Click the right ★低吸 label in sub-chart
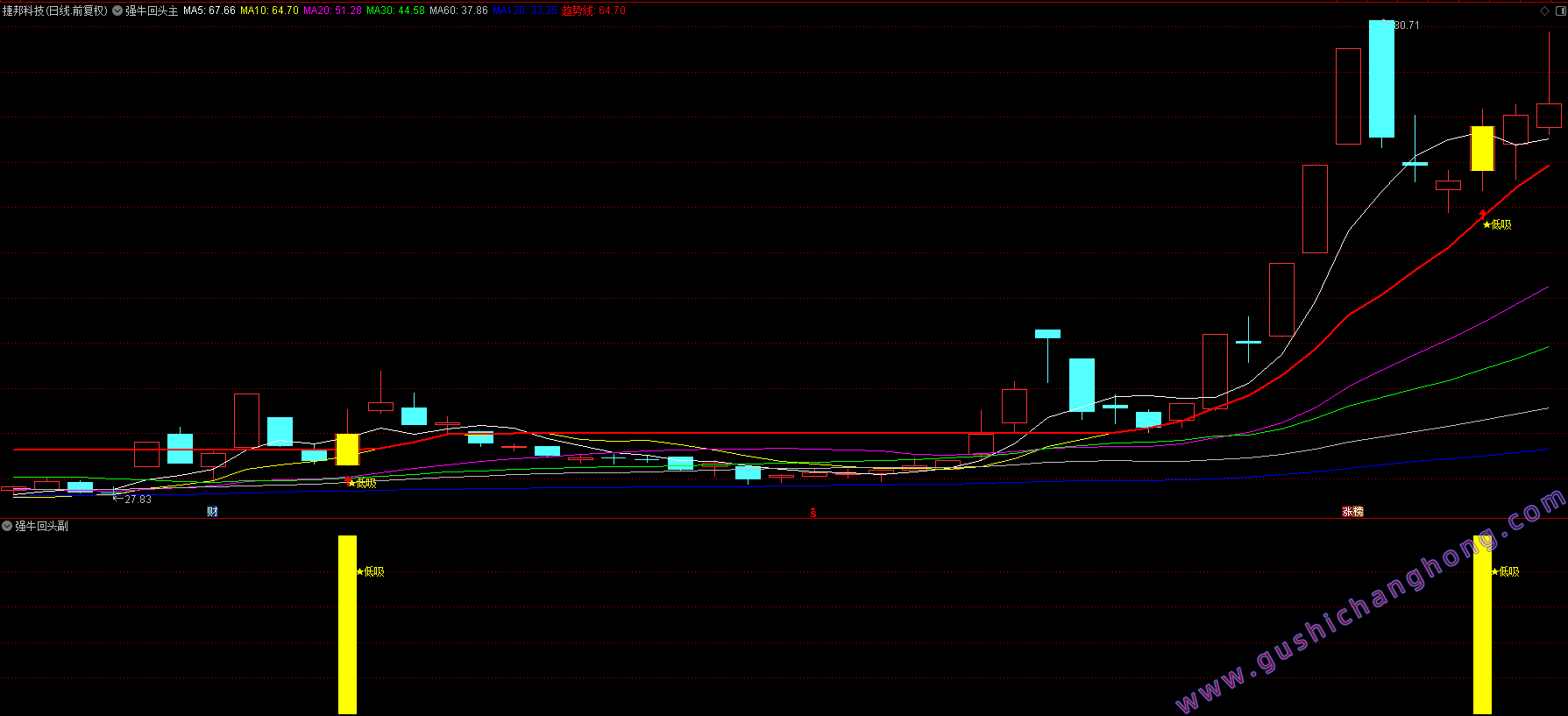Image resolution: width=1568 pixels, height=716 pixels. coord(1505,571)
